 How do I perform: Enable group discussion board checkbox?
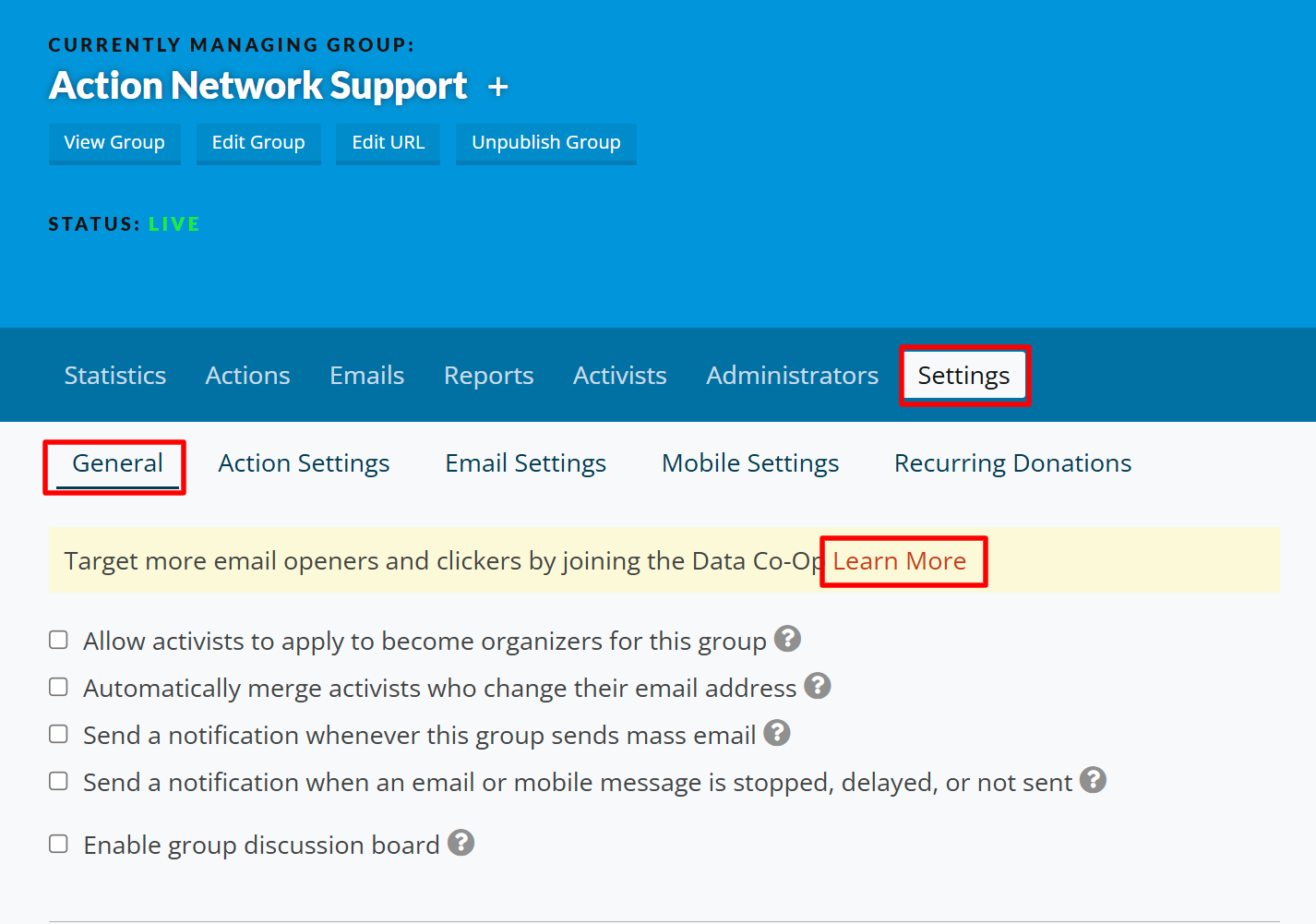point(58,844)
